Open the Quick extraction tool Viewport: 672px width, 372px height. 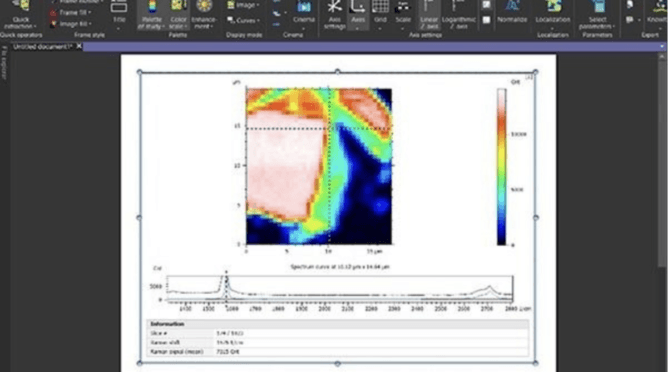pyautogui.click(x=21, y=15)
